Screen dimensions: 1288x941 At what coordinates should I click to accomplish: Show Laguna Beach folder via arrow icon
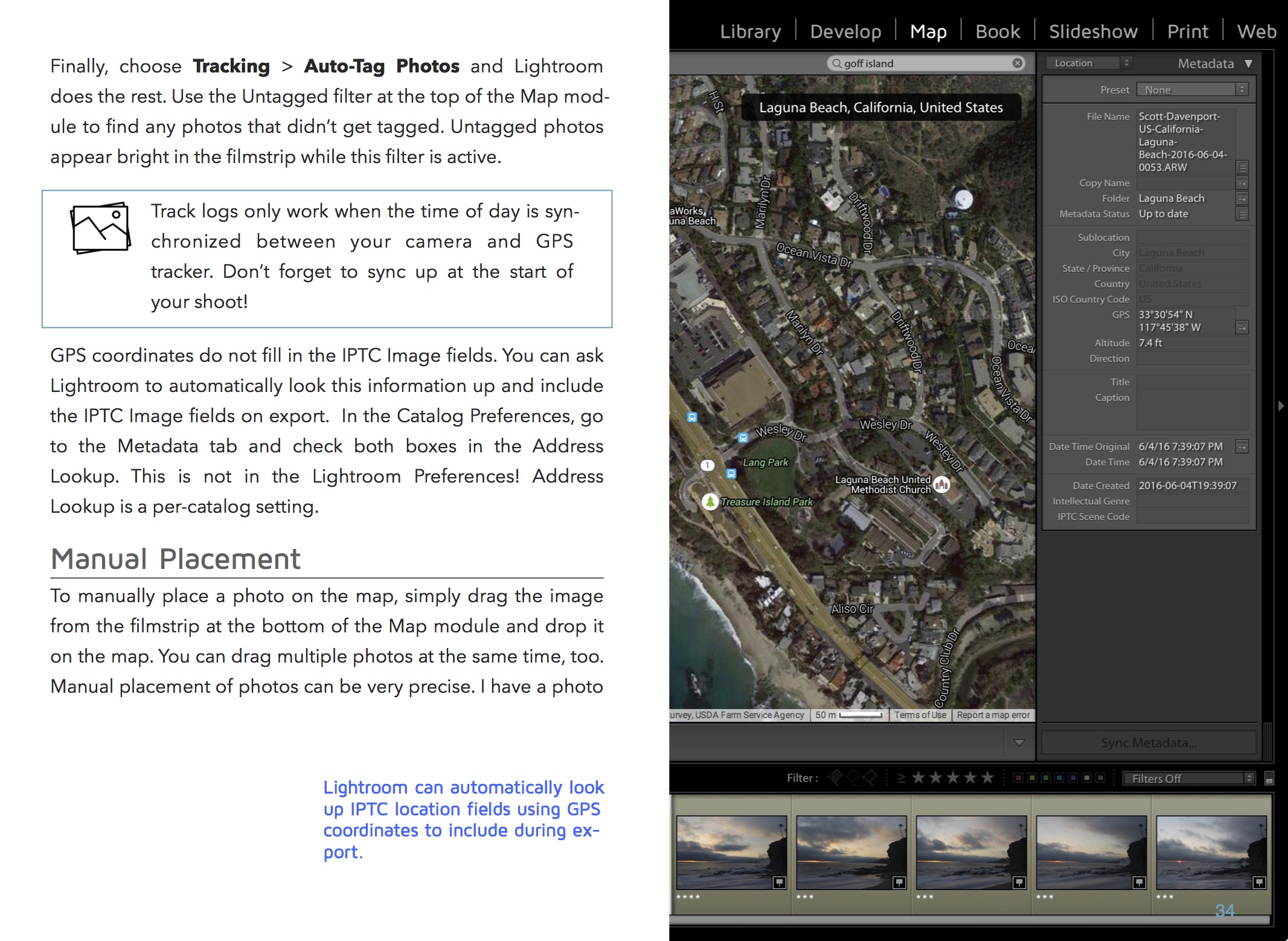1242,198
